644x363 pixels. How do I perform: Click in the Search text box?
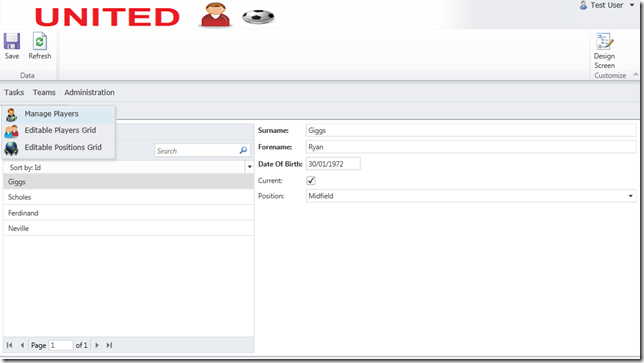pyautogui.click(x=196, y=151)
